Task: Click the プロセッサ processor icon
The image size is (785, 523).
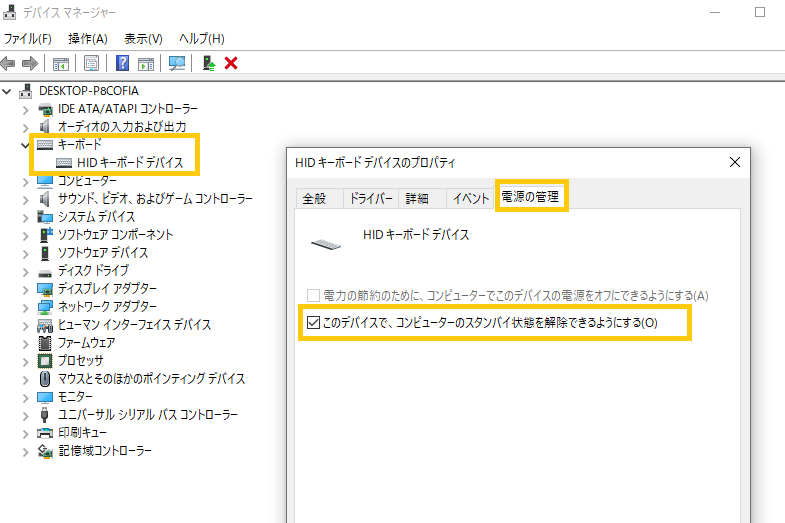Action: point(45,361)
